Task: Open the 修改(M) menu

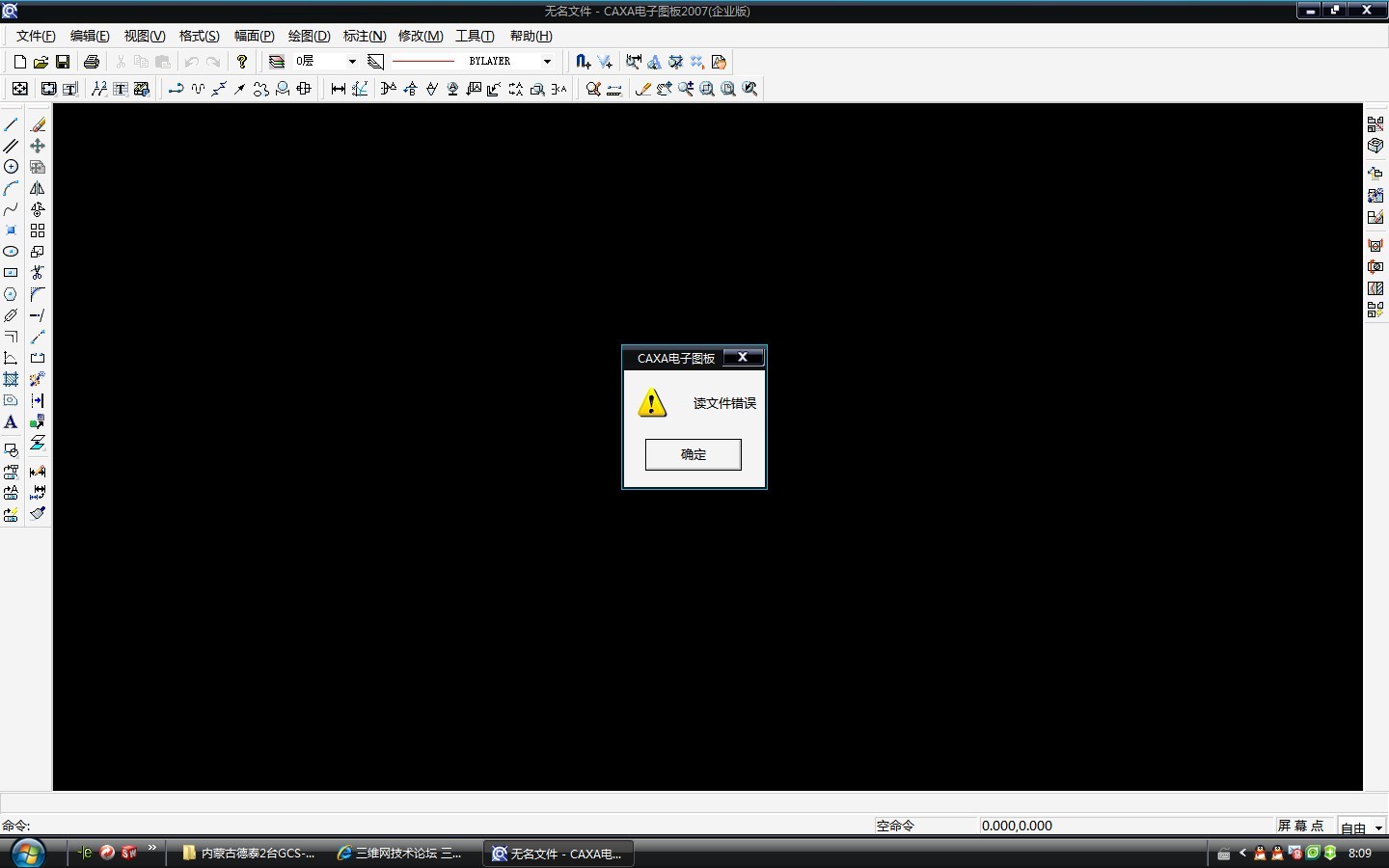Action: click(x=421, y=36)
